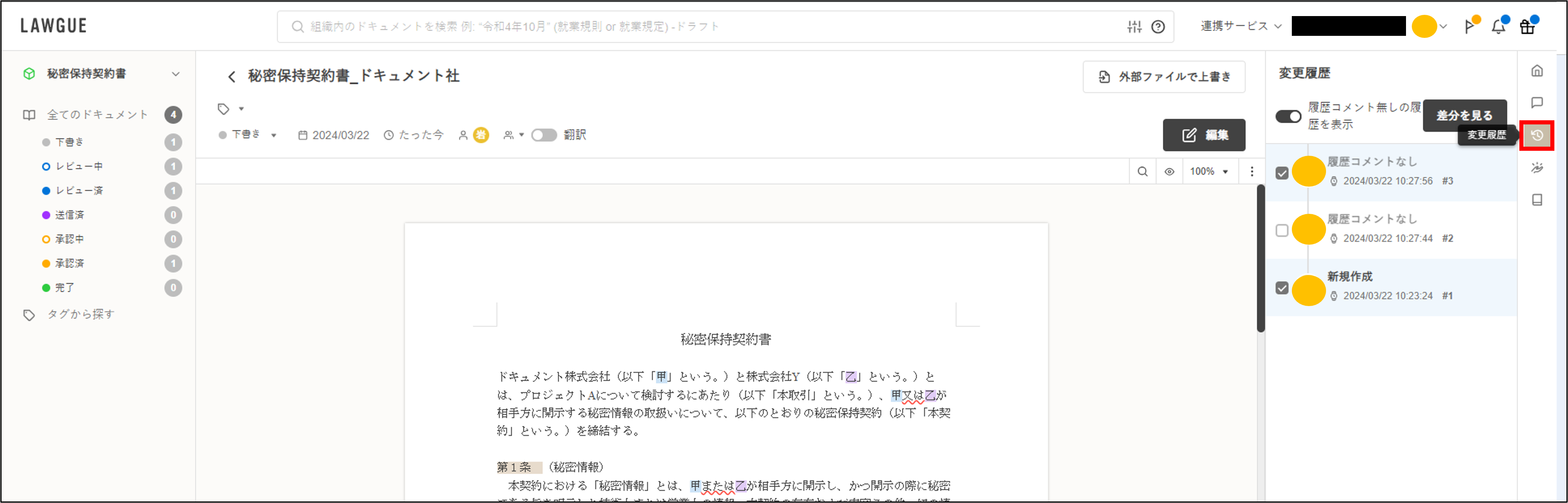
Task: Click the 編集 button above the document
Action: [x=1204, y=135]
